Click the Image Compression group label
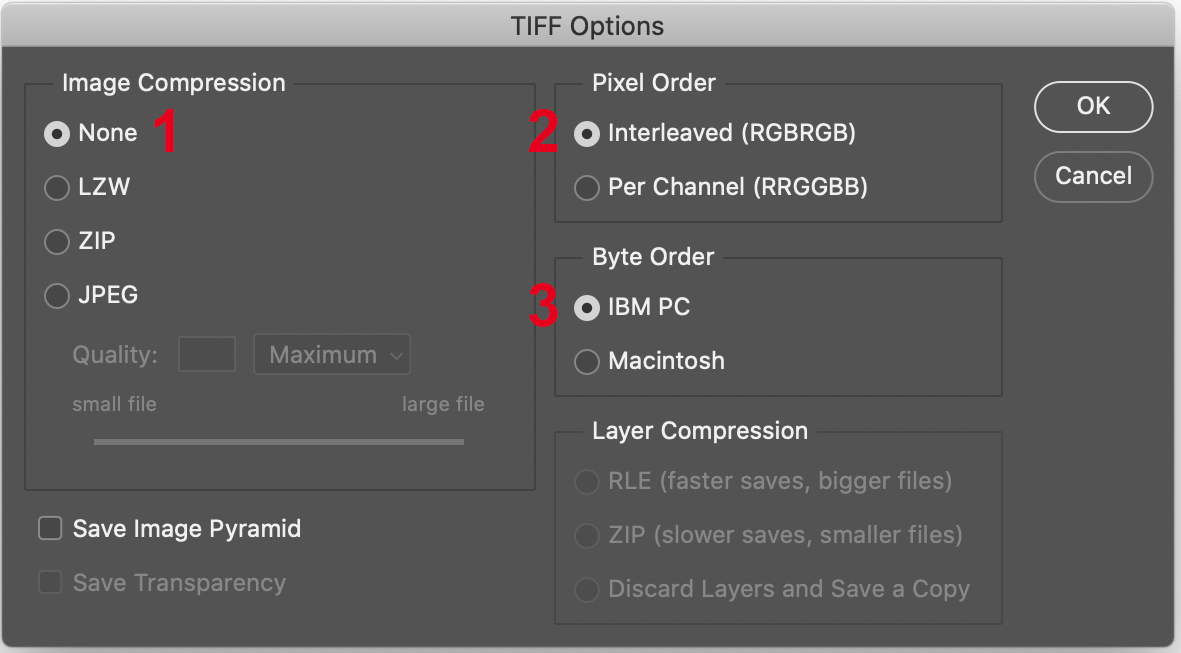The height and width of the screenshot is (653, 1181). 173,83
